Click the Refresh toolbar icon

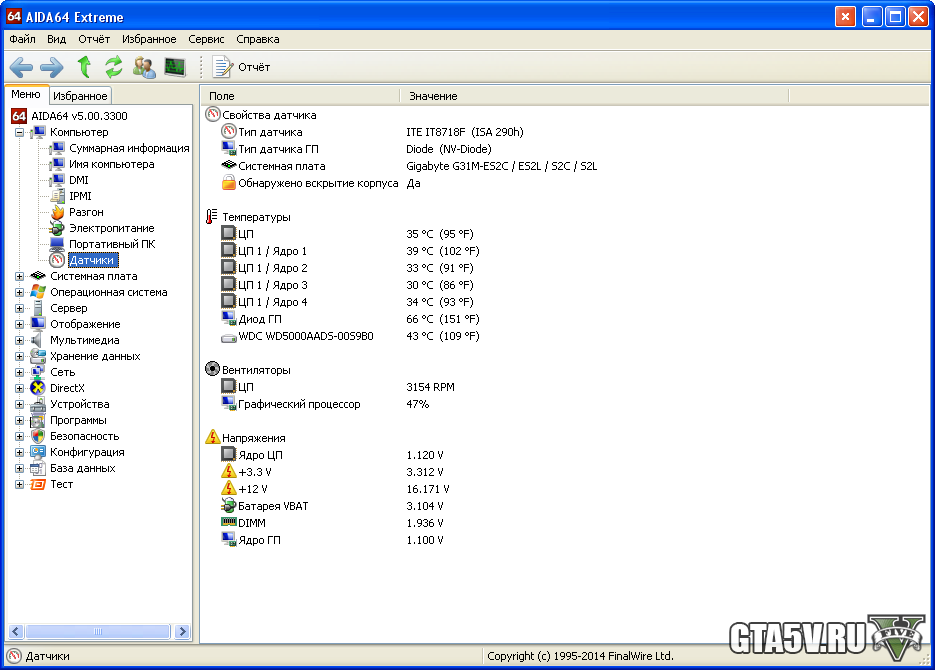pyautogui.click(x=114, y=67)
